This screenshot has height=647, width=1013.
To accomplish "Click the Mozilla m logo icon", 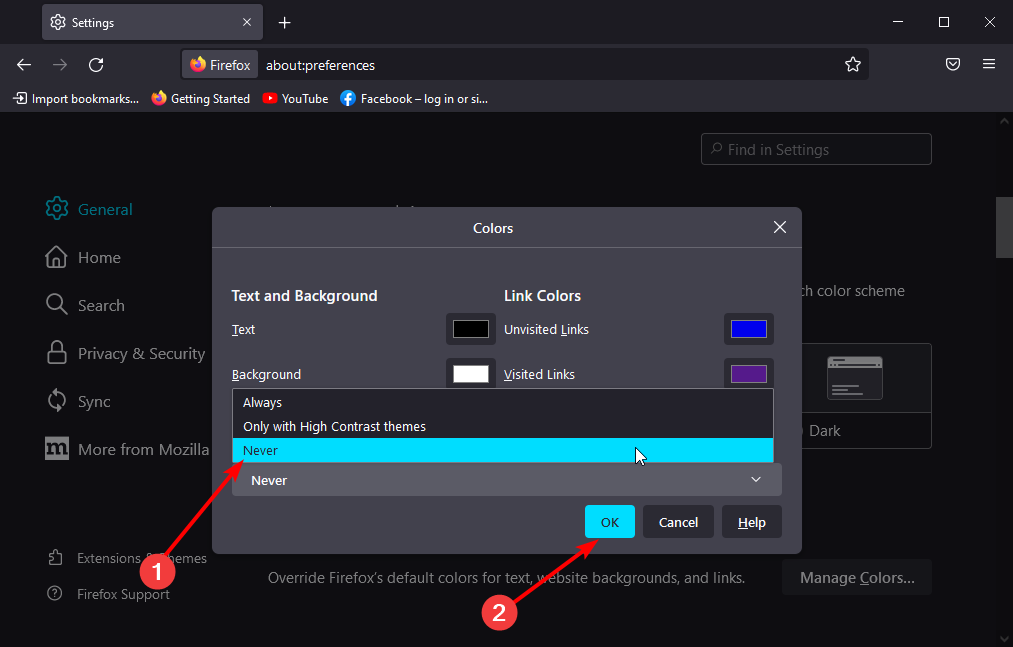I will click(57, 449).
